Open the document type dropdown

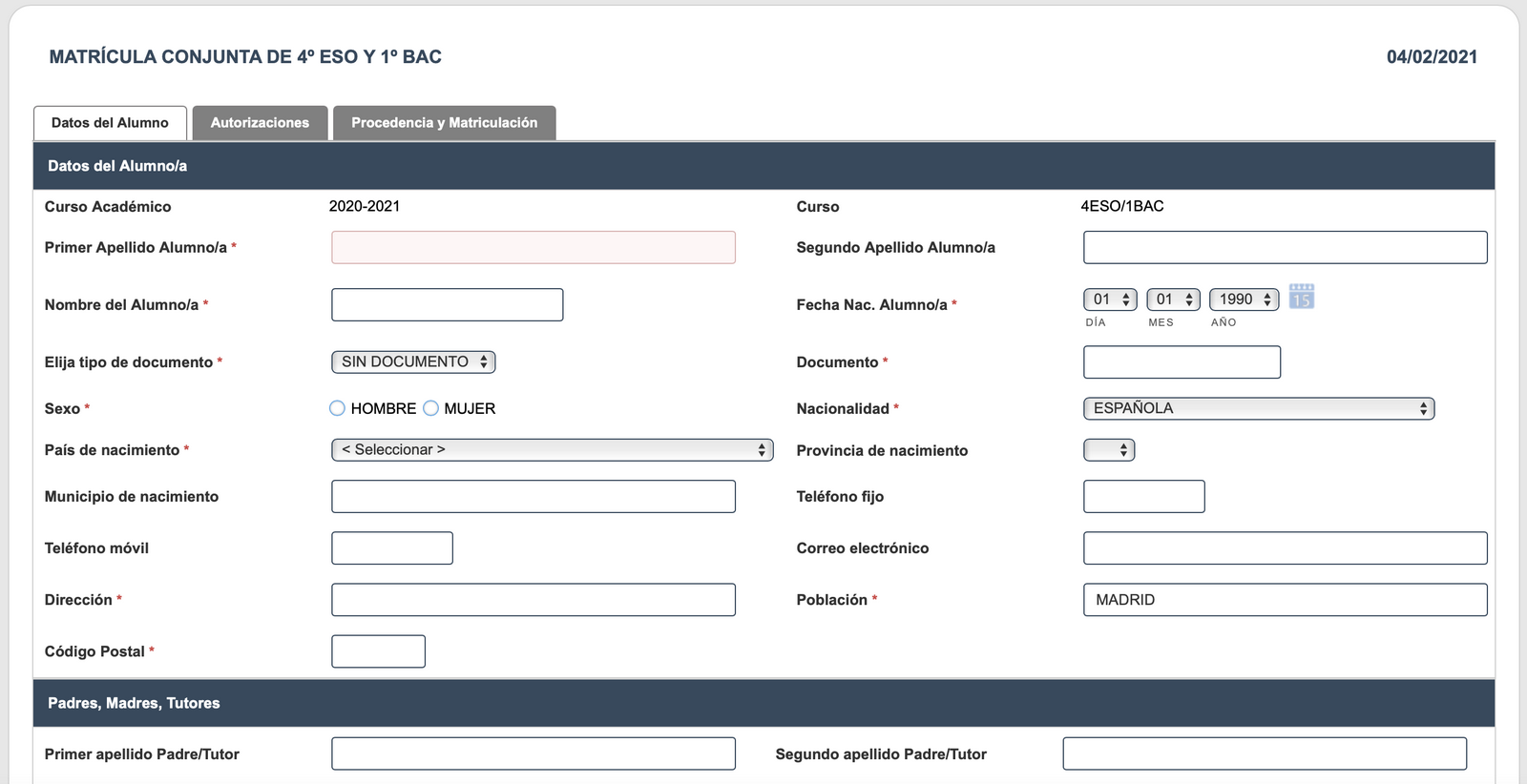click(413, 361)
